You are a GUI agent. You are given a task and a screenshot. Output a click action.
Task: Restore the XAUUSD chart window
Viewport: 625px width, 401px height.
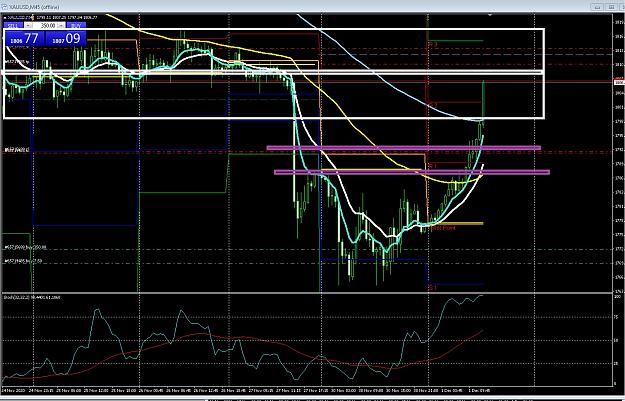click(x=611, y=6)
